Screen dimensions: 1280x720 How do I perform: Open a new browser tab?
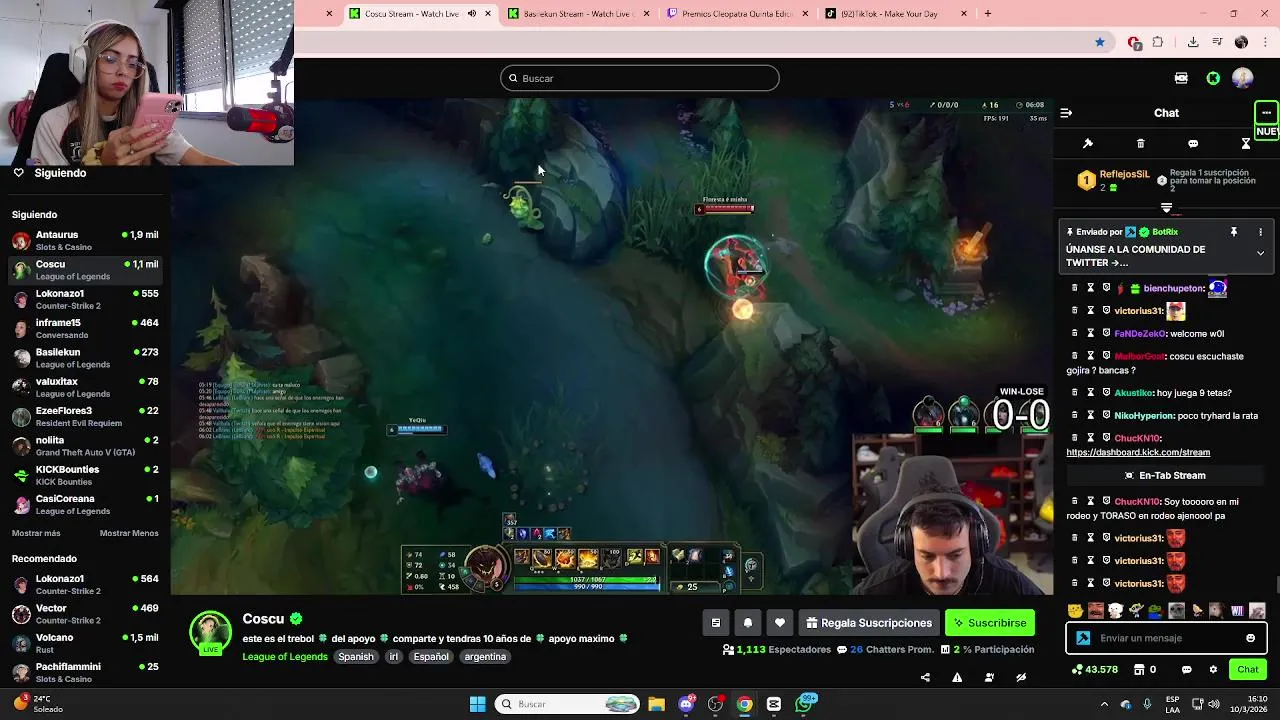click(x=988, y=14)
